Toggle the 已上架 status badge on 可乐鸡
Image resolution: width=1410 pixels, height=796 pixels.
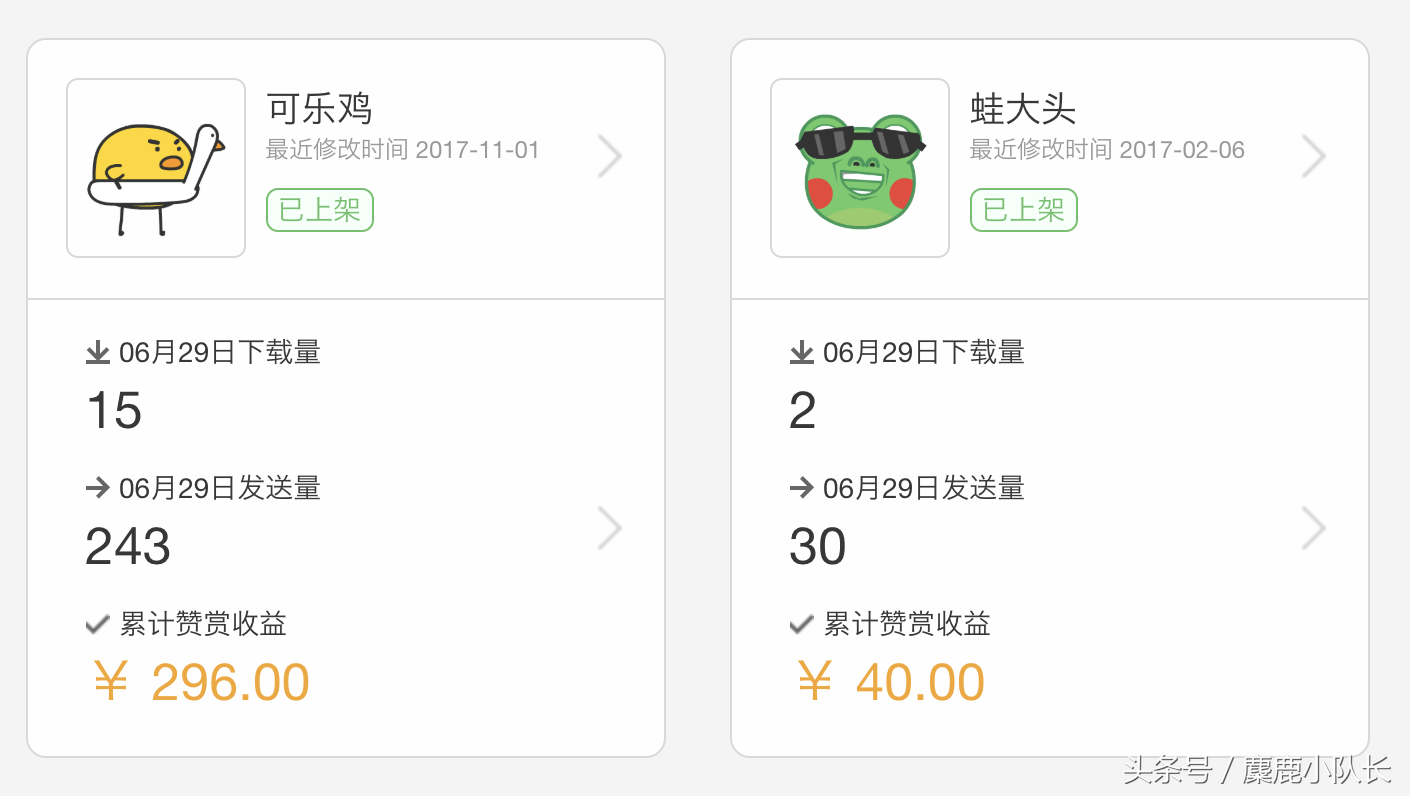[319, 210]
